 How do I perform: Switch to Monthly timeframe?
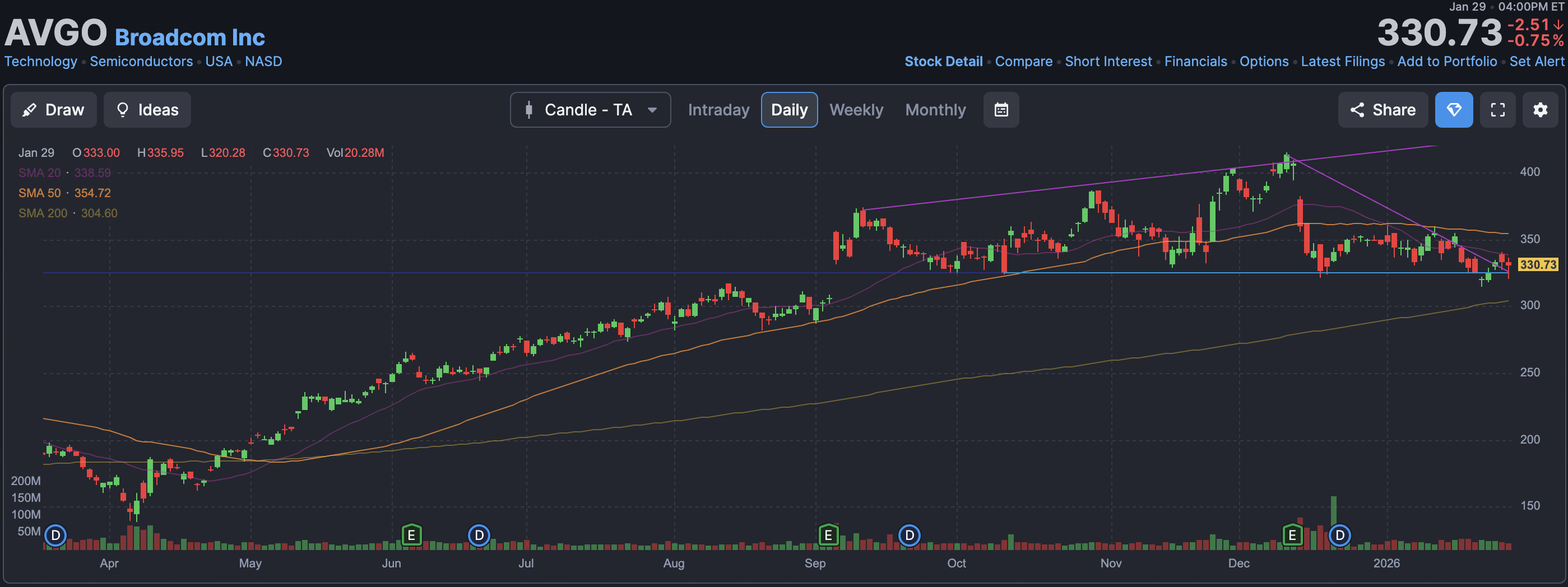click(x=935, y=109)
